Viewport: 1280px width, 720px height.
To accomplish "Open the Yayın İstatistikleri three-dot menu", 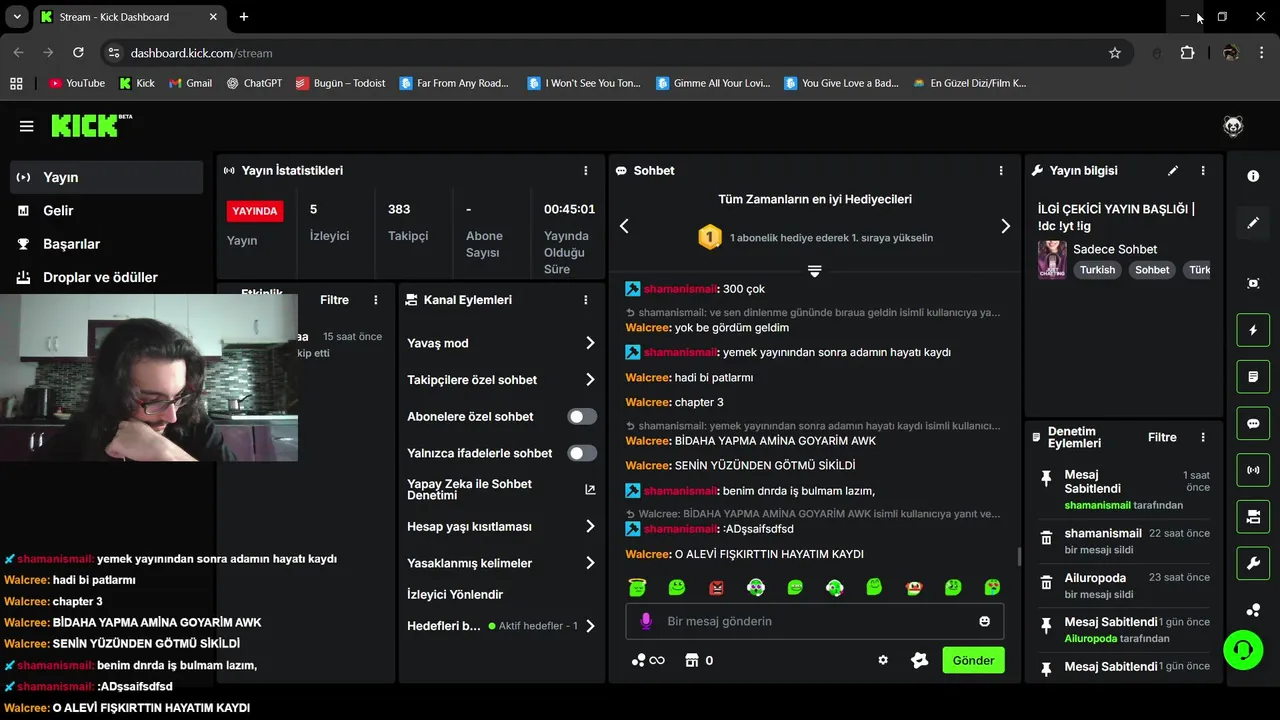I will click(586, 171).
